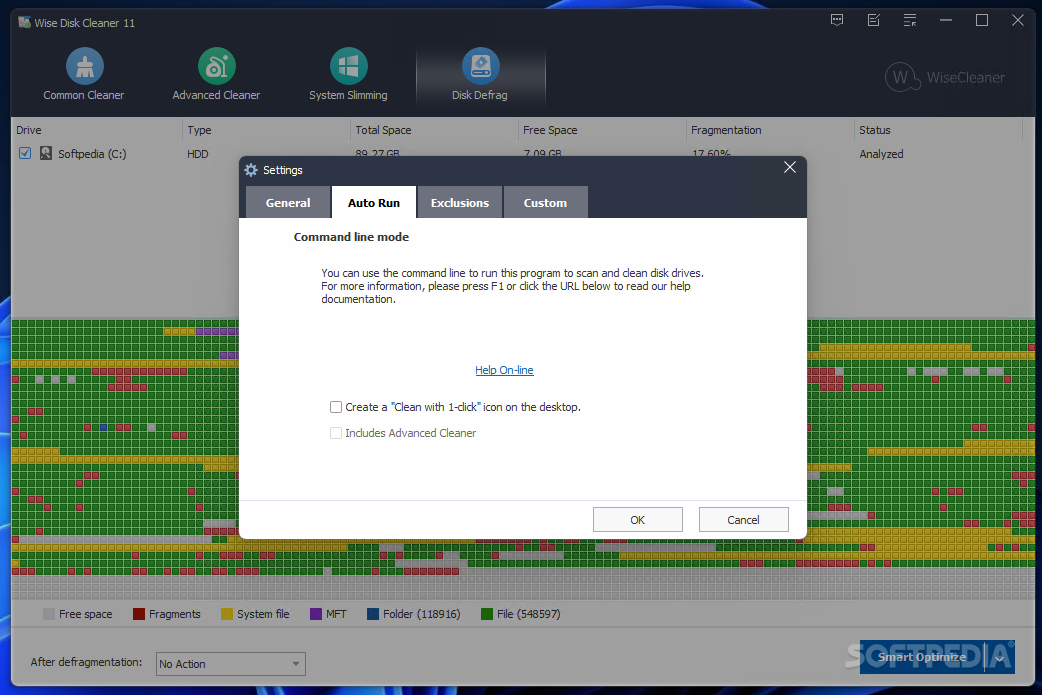Click the System file yellow legend swatch
Image resolution: width=1042 pixels, height=695 pixels.
[227, 614]
